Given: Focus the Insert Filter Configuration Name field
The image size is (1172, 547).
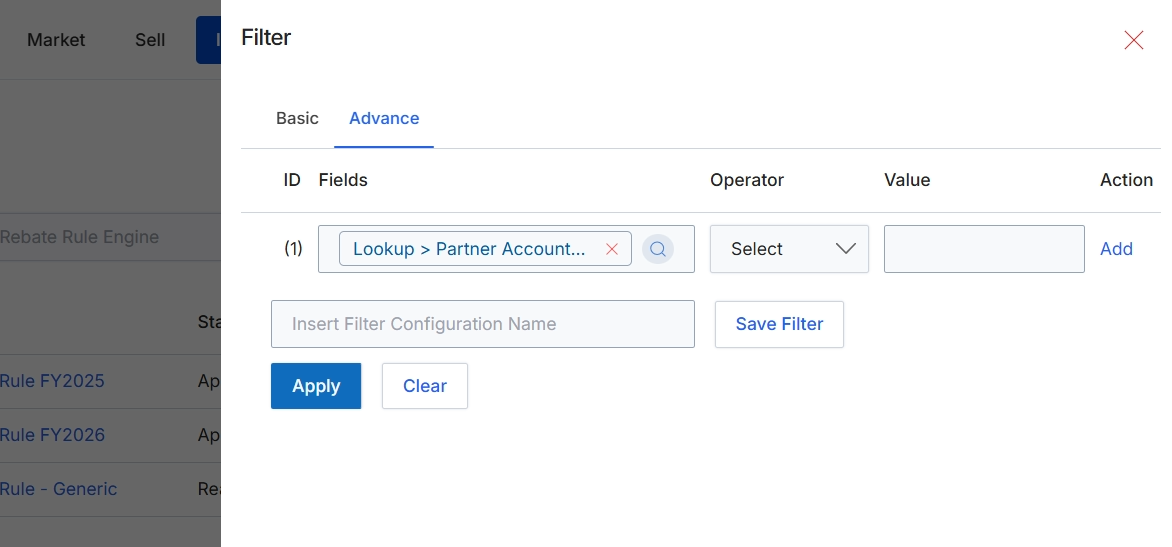Looking at the screenshot, I should pos(483,324).
